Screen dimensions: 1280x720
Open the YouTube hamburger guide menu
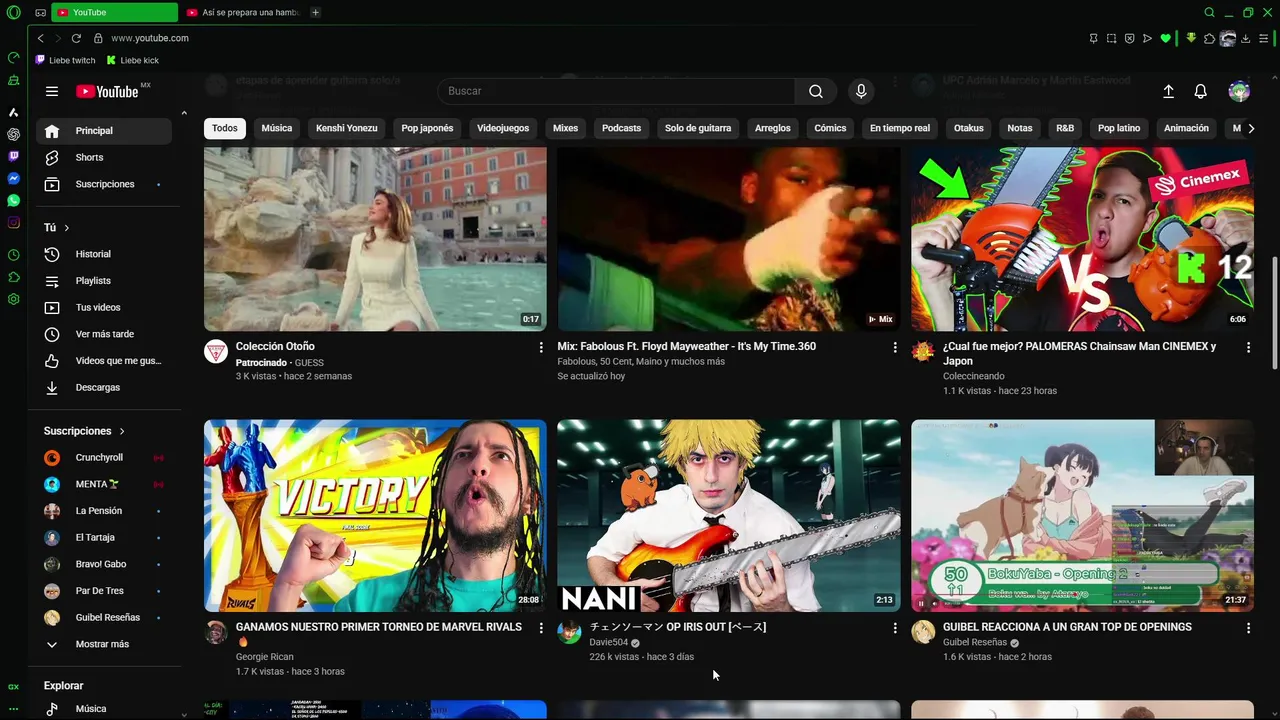[x=52, y=91]
